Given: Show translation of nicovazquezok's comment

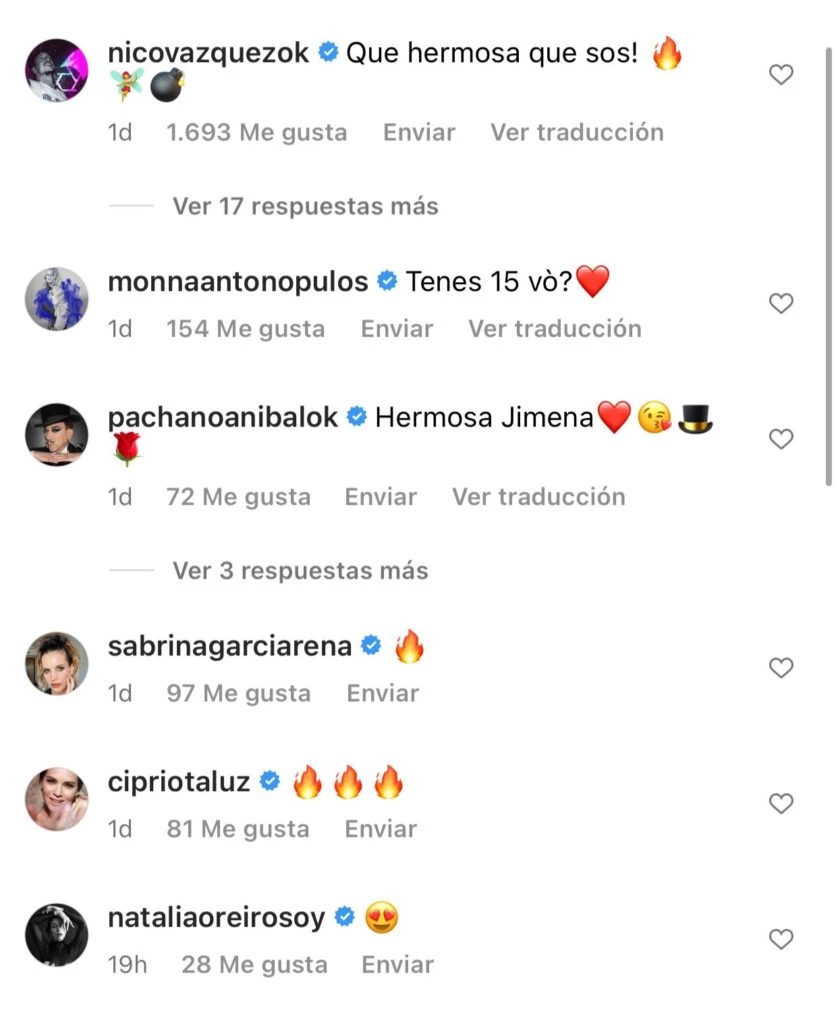Looking at the screenshot, I should 576,132.
